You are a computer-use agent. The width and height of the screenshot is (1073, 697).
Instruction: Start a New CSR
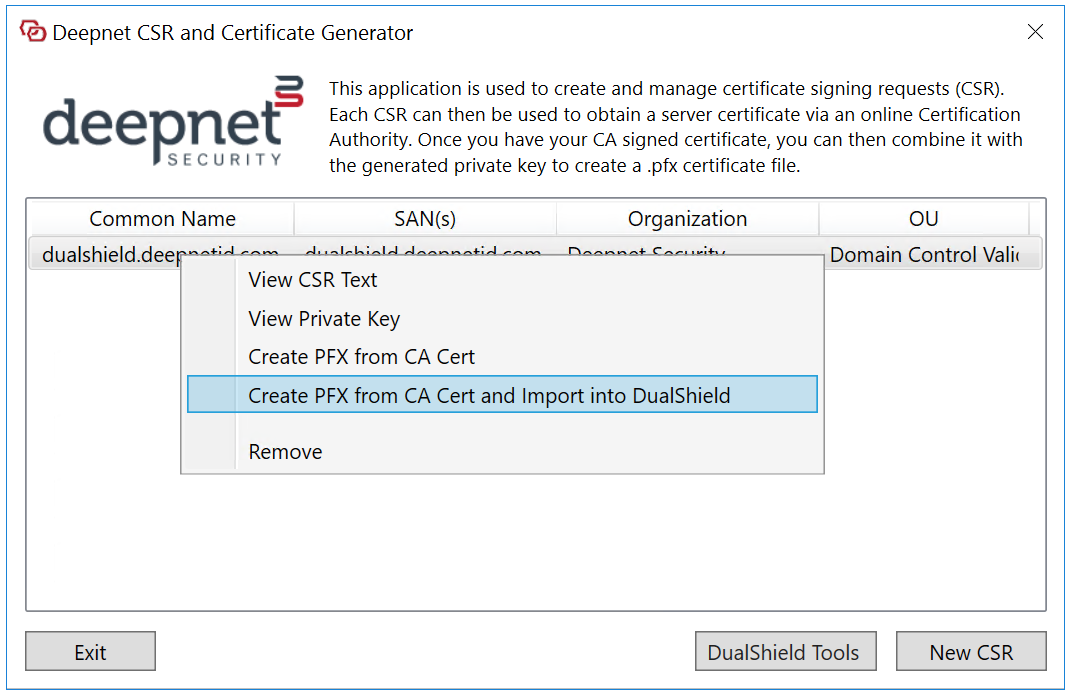click(970, 652)
